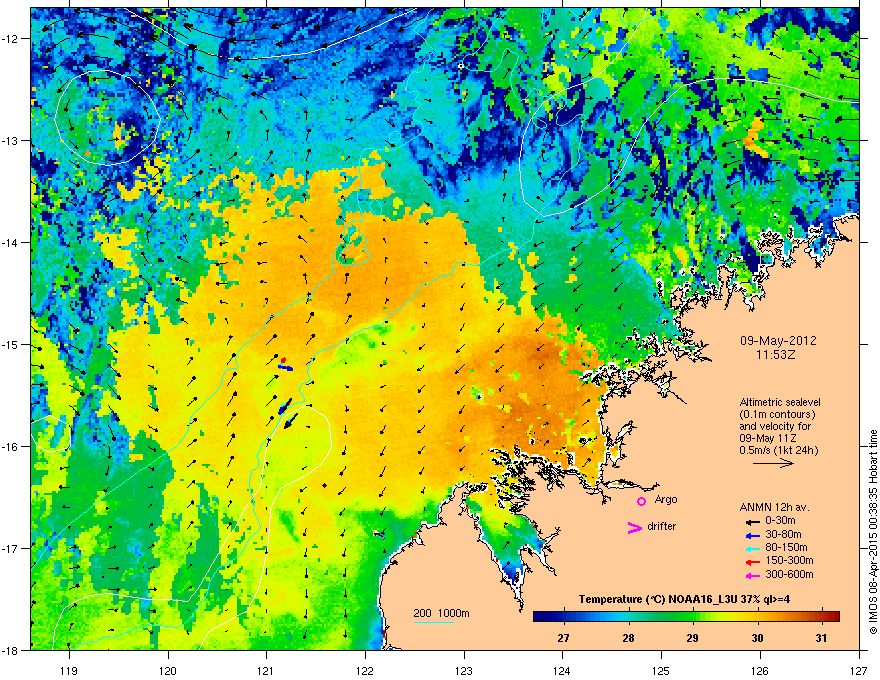Click the '(0.1m contours)' text

(777, 415)
